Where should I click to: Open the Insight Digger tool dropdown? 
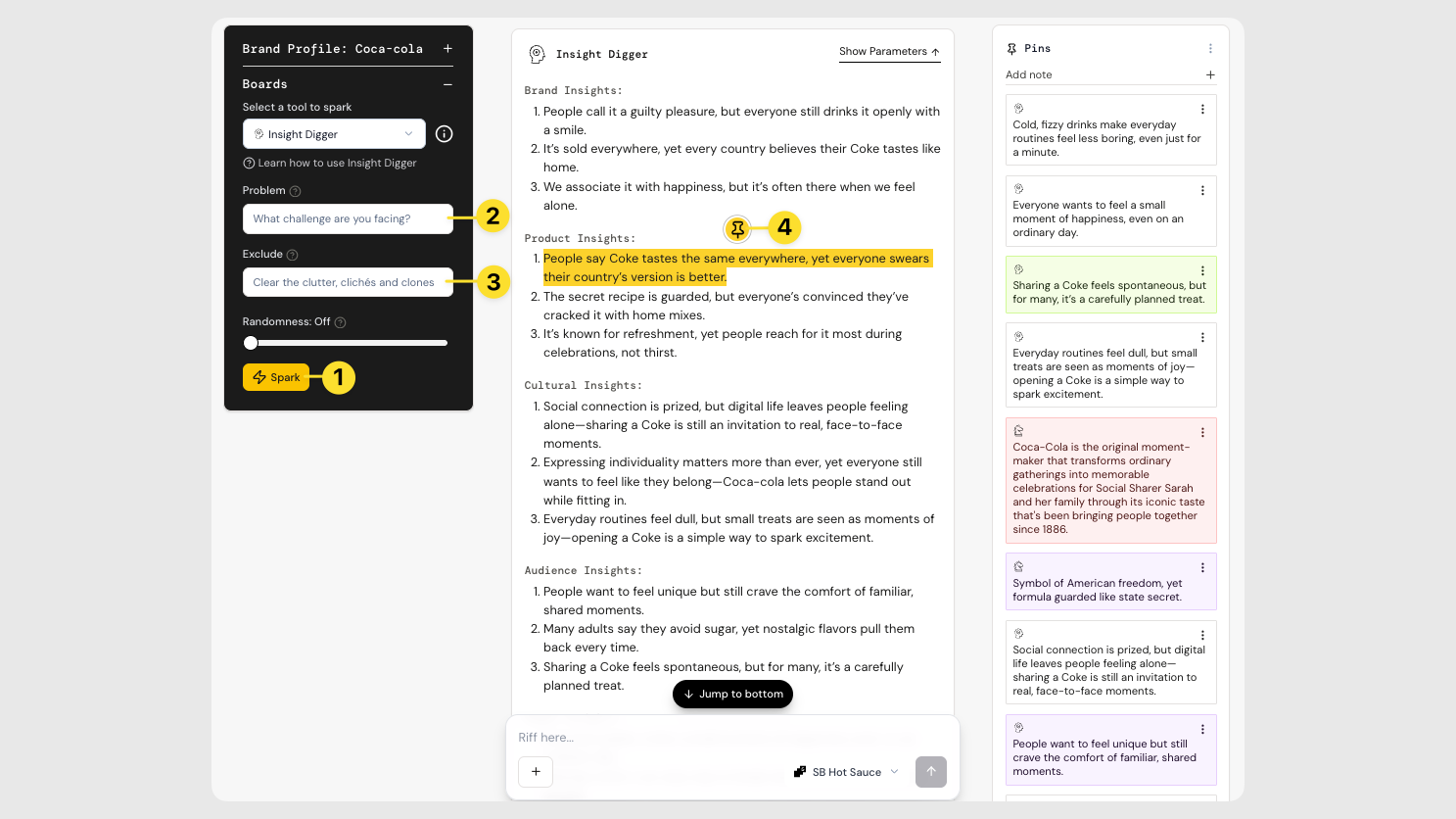(x=334, y=134)
